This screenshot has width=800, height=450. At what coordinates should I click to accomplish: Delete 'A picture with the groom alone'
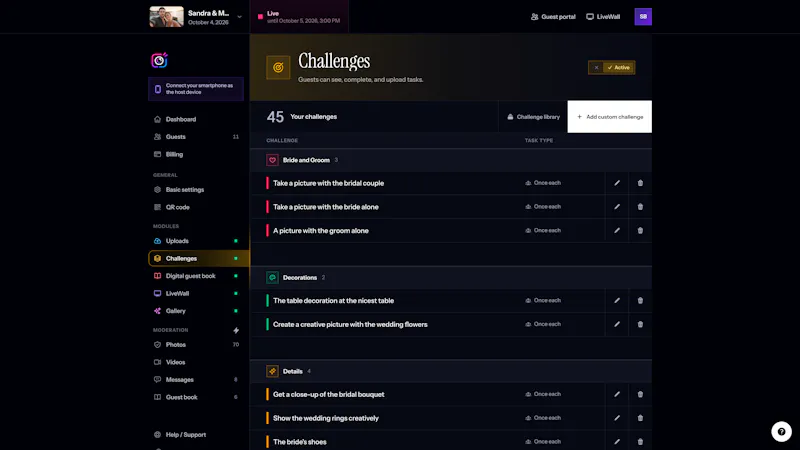point(640,230)
